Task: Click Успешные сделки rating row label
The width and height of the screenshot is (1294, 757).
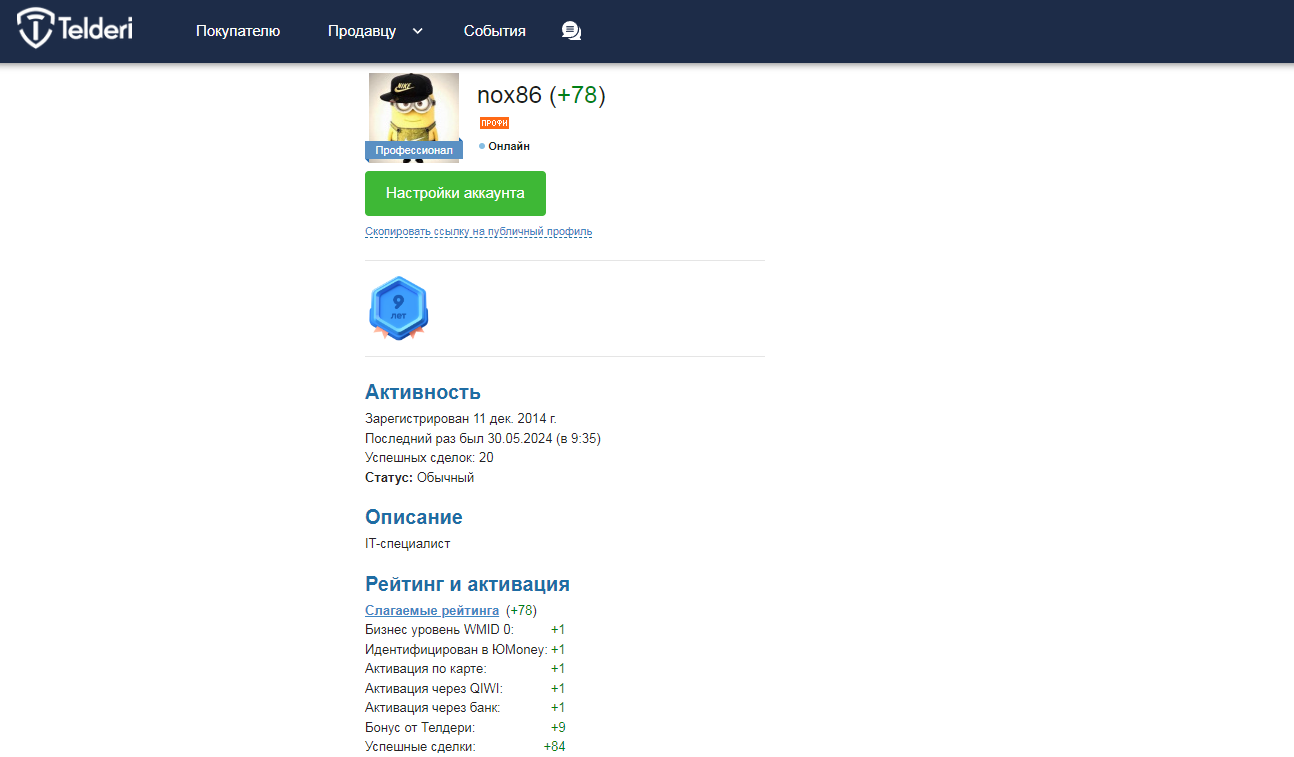Action: pyautogui.click(x=420, y=747)
